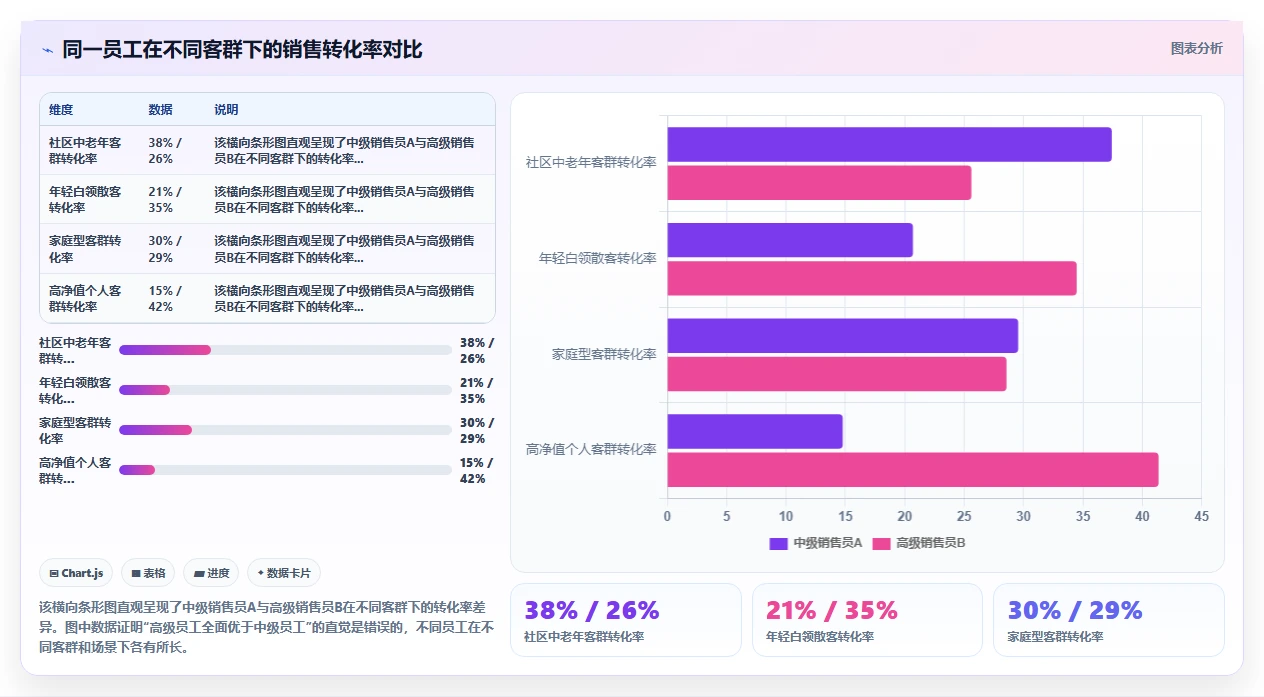
Task: Select table row 家庭型客群转化率
Action: pyautogui.click(x=267, y=249)
